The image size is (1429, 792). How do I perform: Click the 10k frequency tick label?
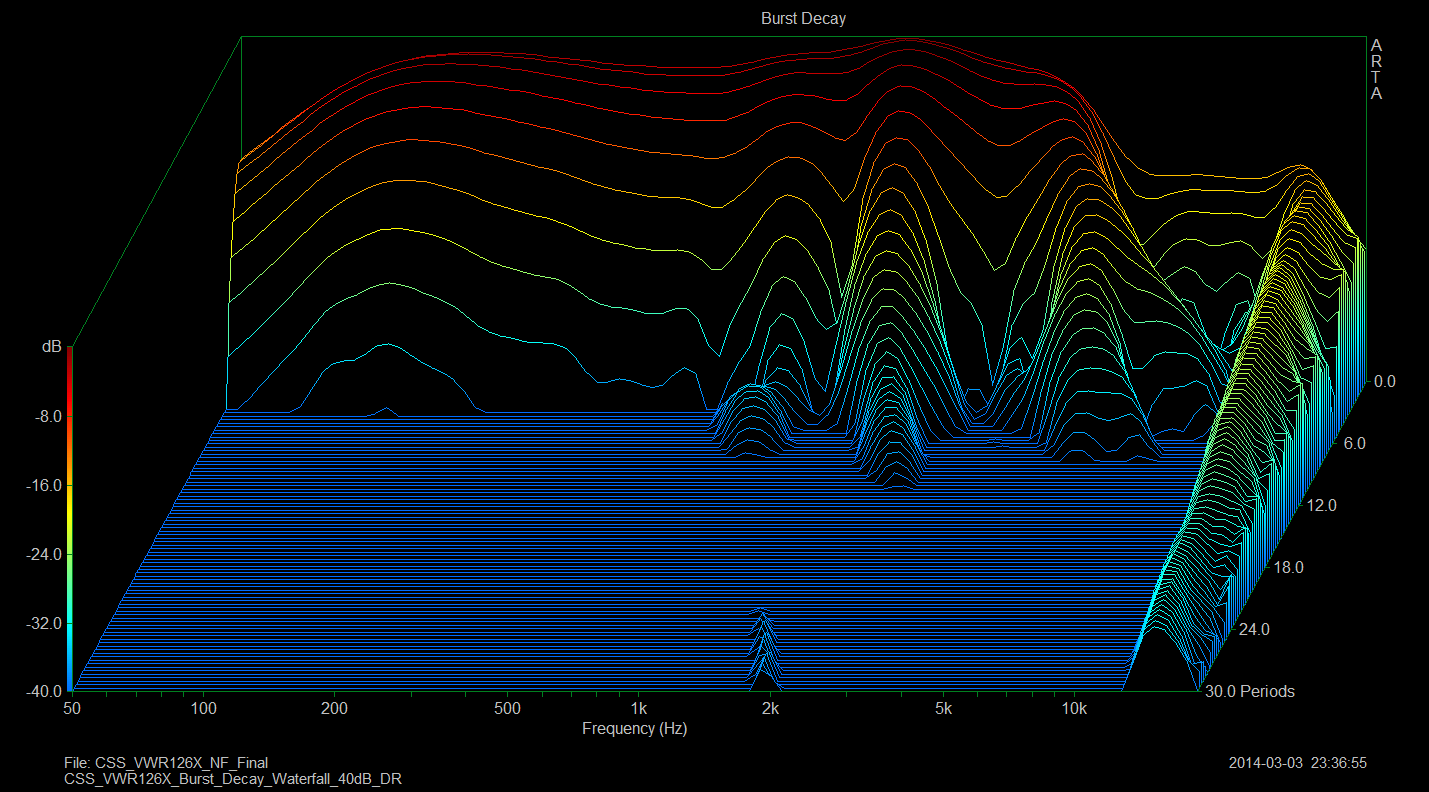1074,709
